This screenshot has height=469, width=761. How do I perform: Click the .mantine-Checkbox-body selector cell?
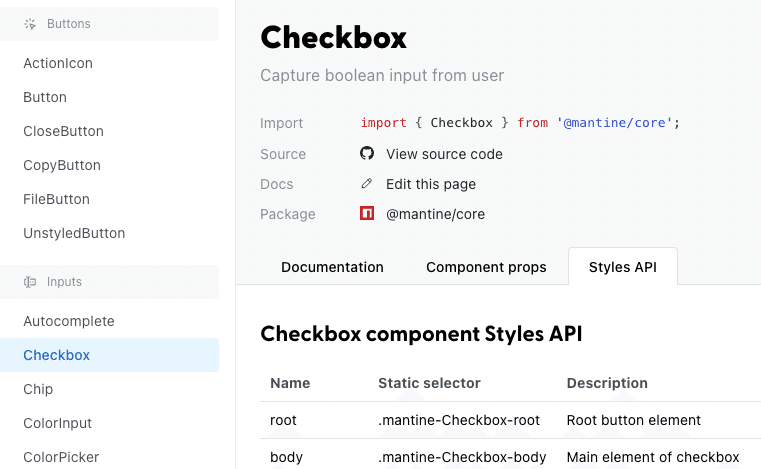coord(462,457)
